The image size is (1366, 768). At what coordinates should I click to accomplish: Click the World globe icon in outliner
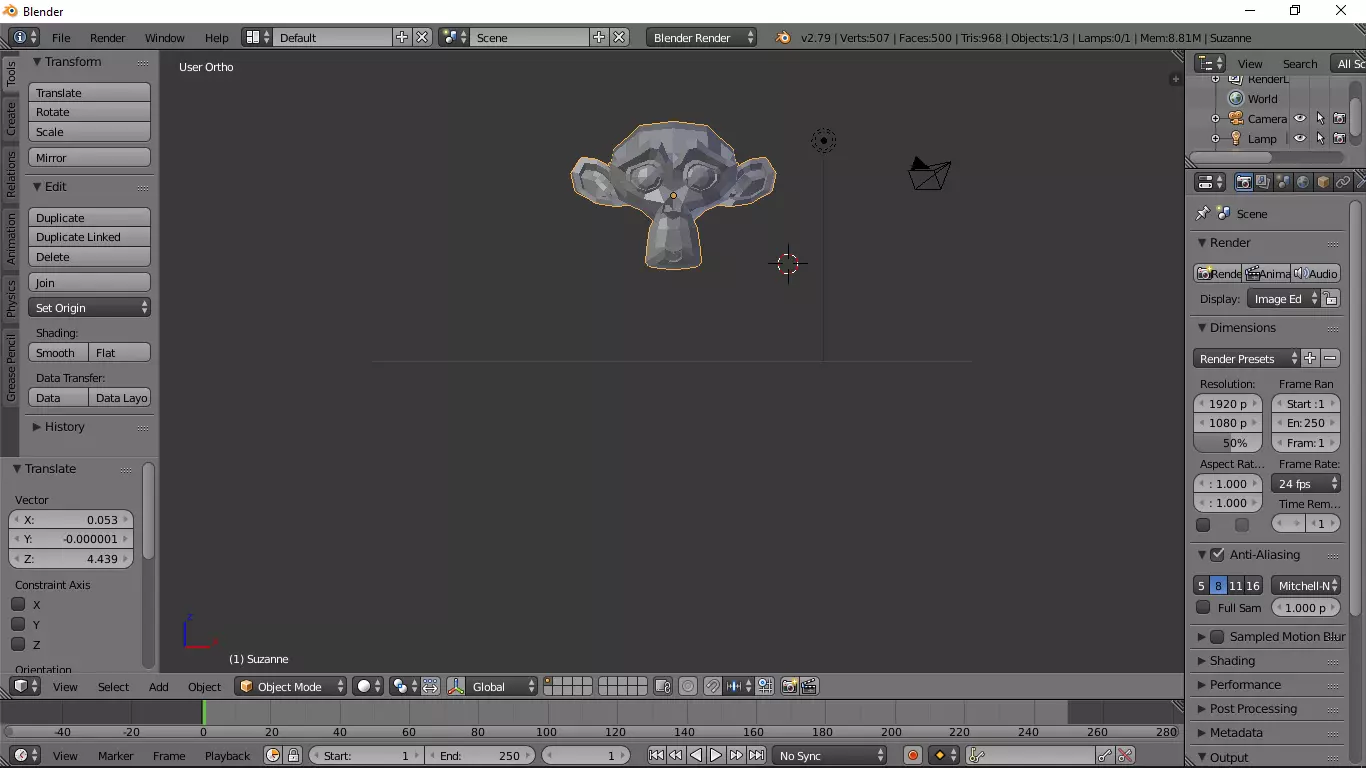point(1236,98)
